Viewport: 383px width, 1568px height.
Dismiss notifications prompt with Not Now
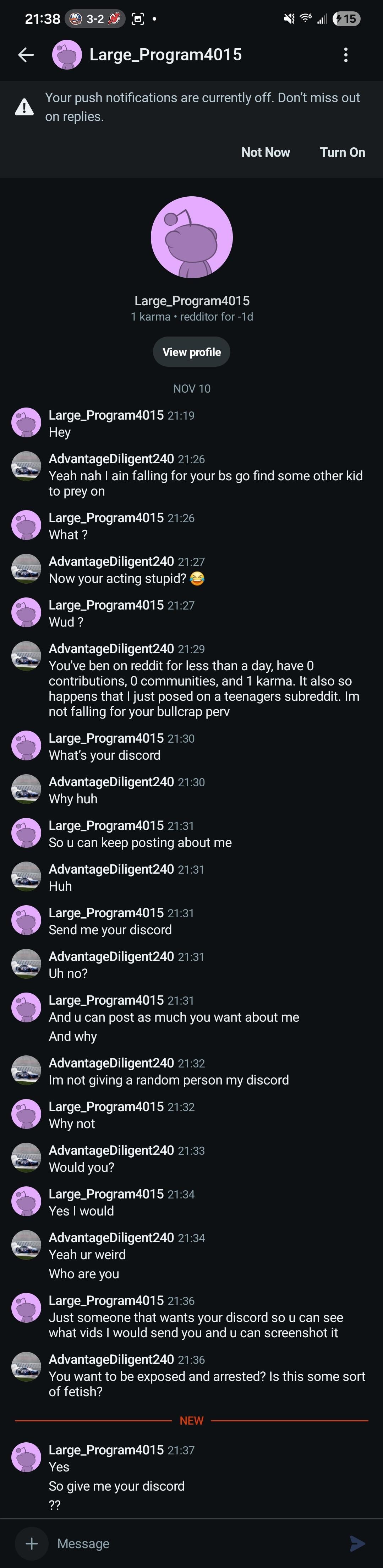(x=266, y=152)
